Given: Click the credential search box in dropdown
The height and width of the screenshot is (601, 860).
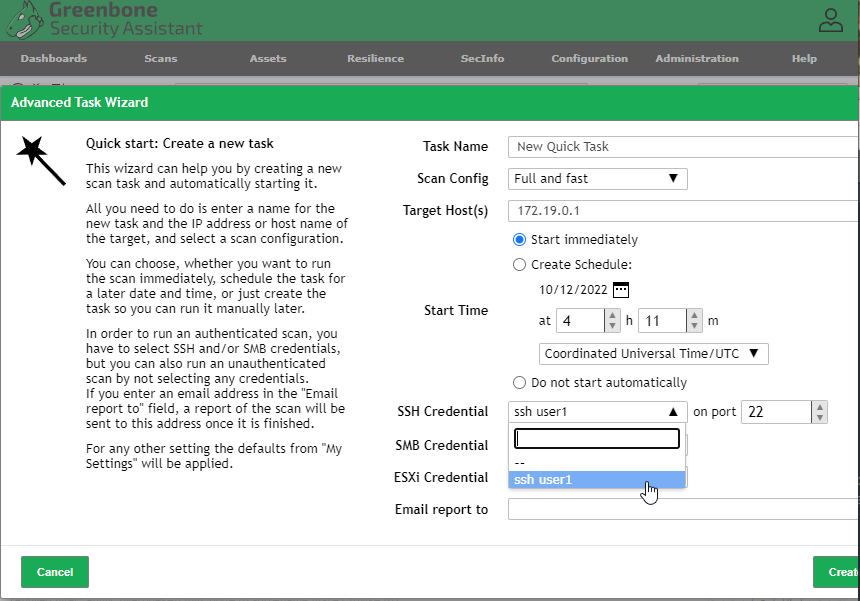Looking at the screenshot, I should [597, 439].
